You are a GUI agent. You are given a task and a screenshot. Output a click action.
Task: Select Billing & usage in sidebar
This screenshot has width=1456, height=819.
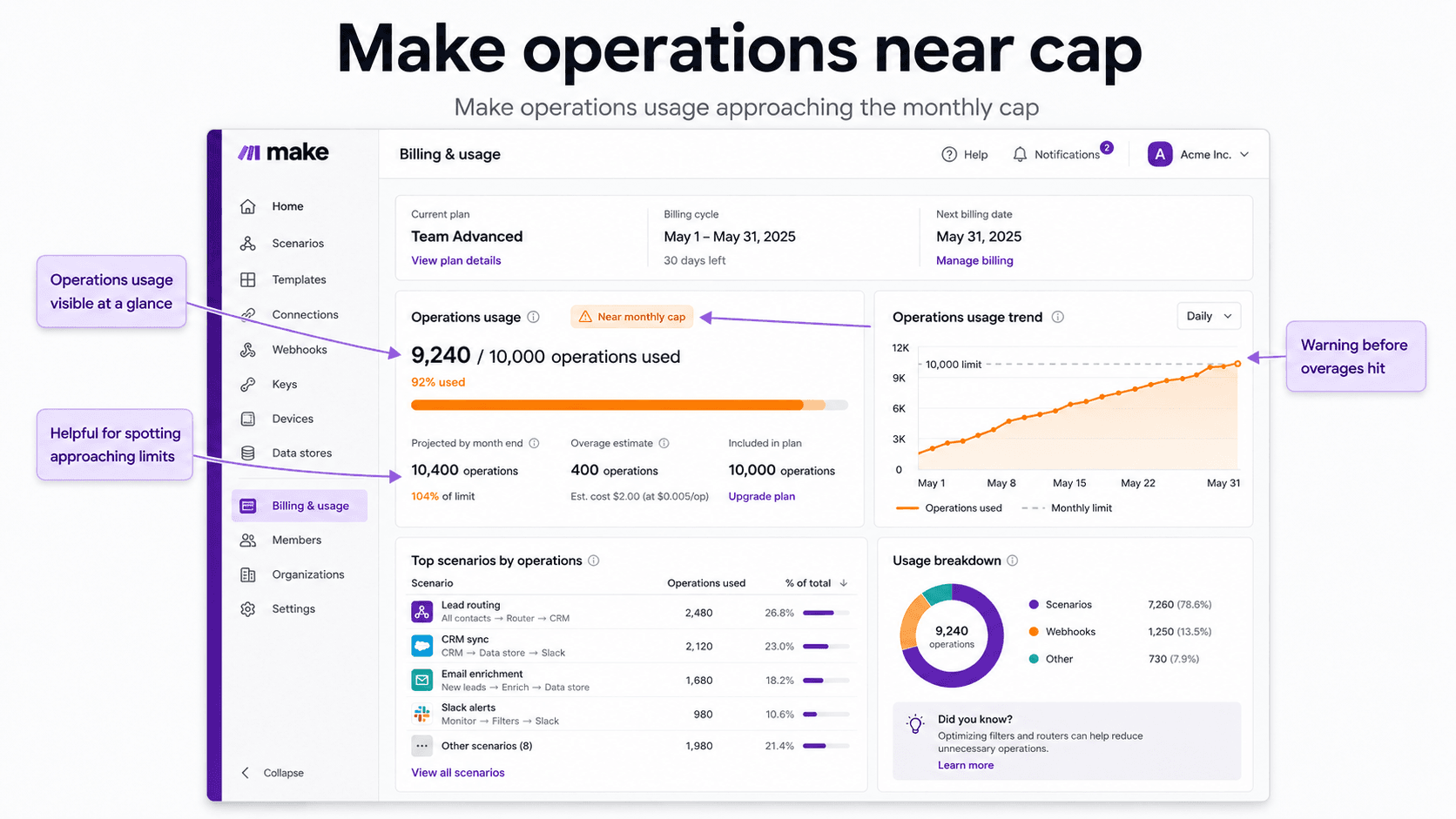pyautogui.click(x=300, y=506)
